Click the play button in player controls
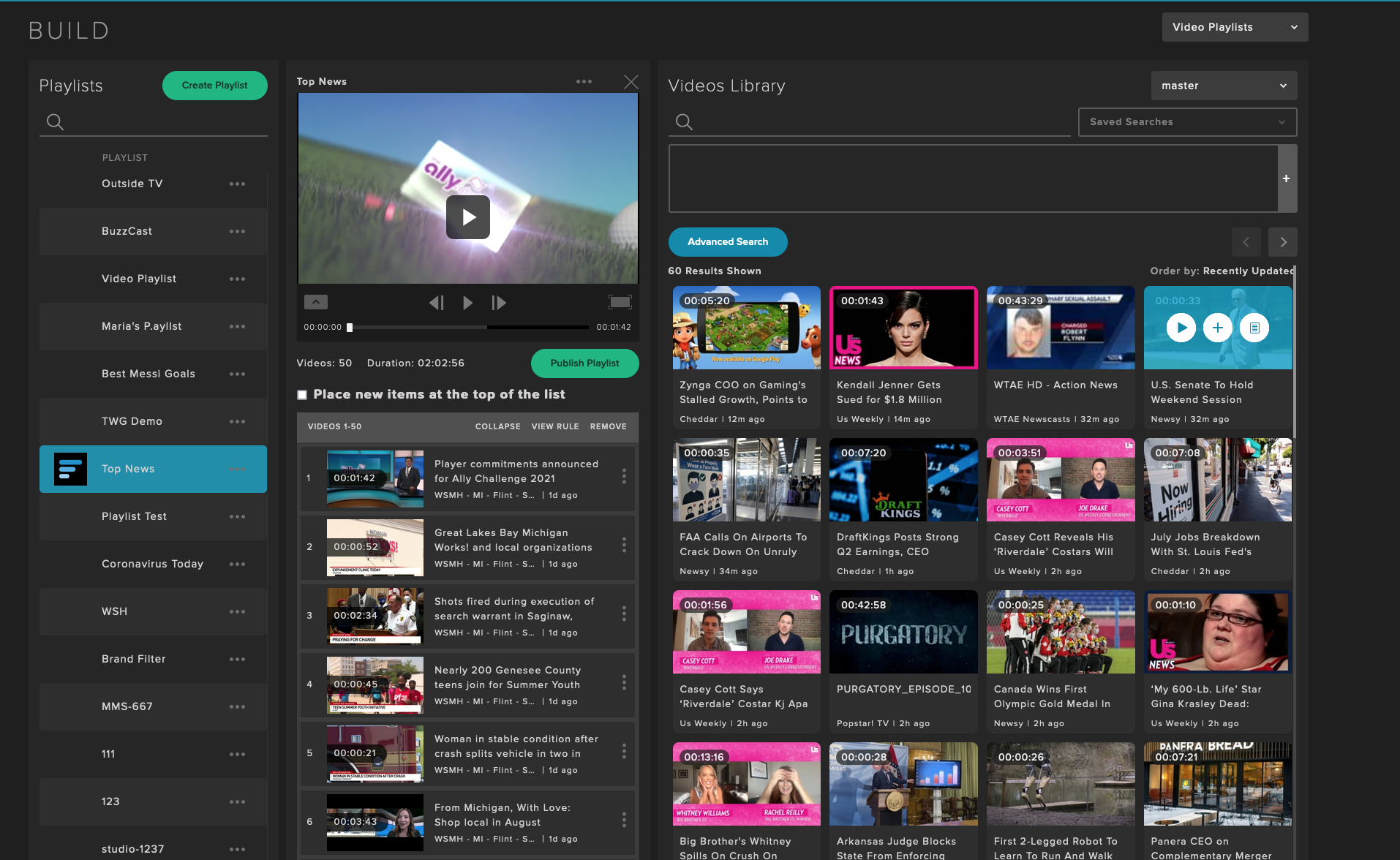 click(468, 303)
